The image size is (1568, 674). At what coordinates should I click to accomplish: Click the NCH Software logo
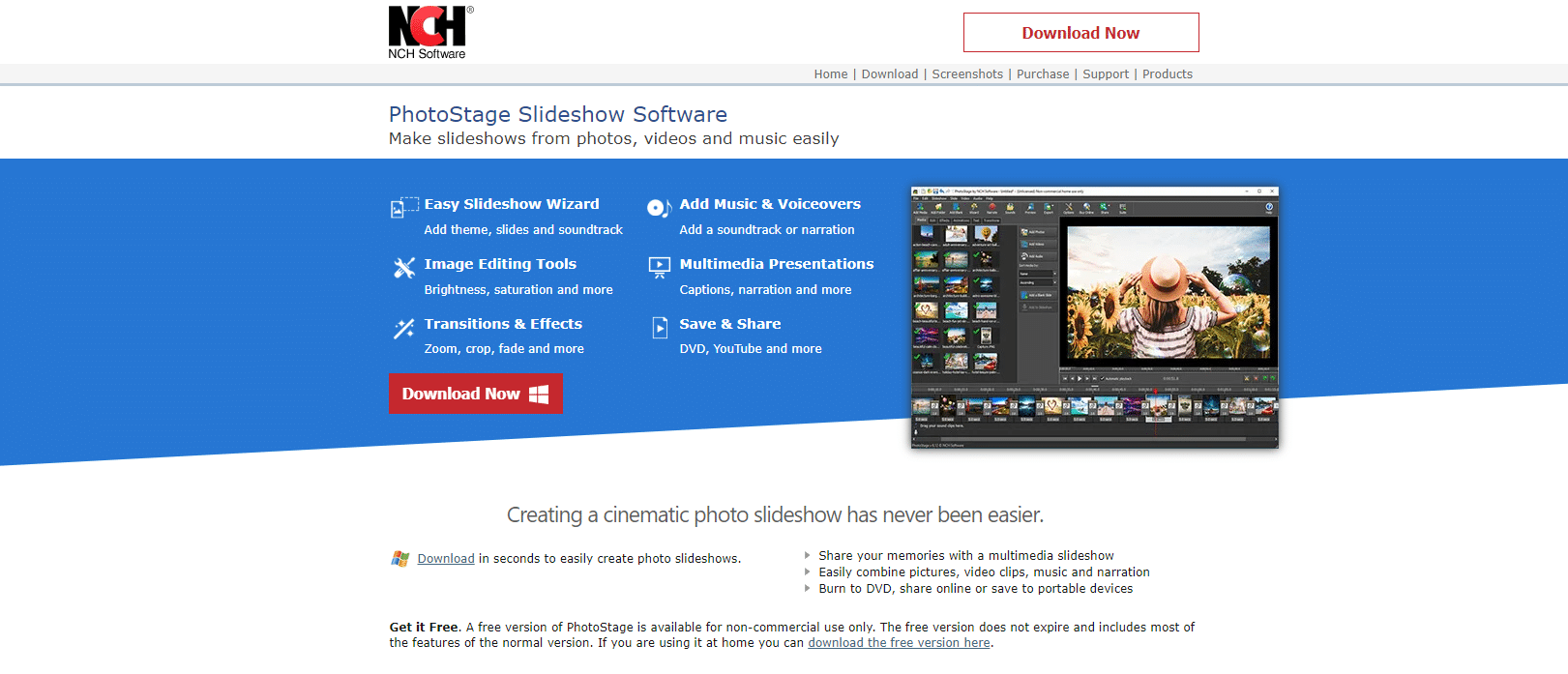tap(430, 33)
